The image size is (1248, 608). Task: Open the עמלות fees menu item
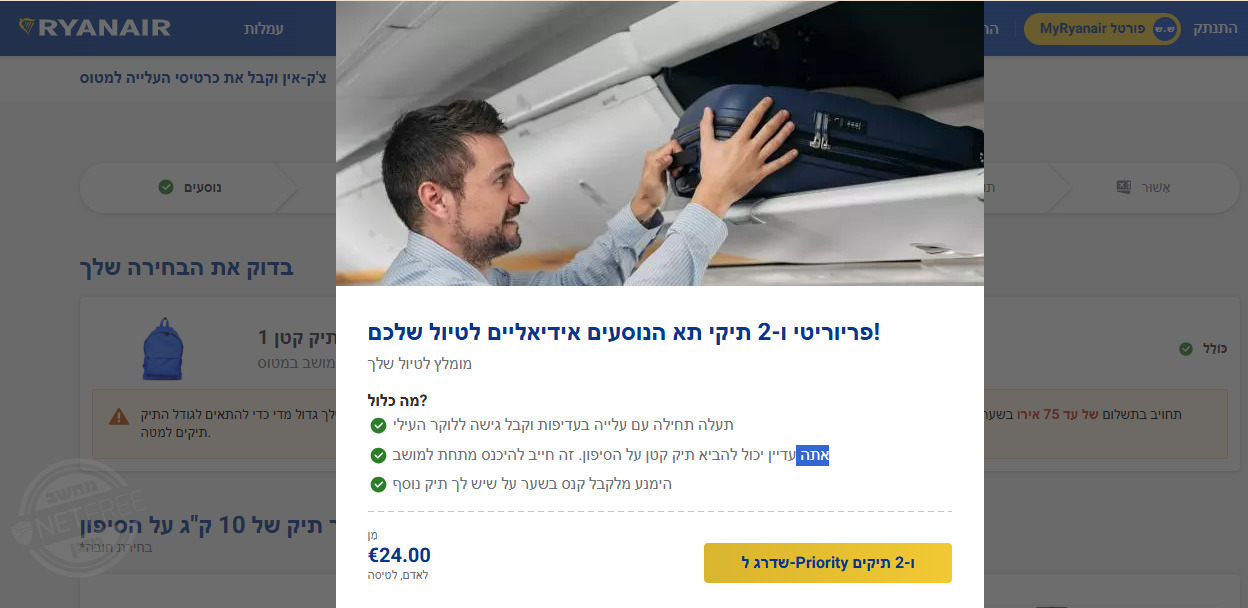(264, 28)
